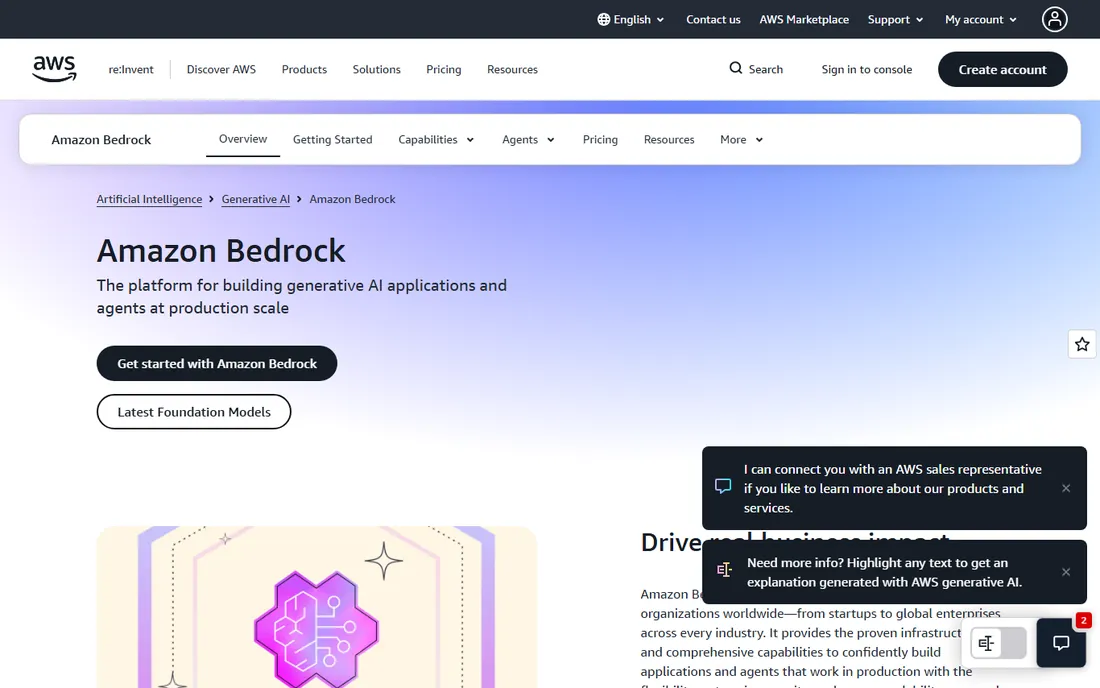This screenshot has height=688, width=1100.
Task: Click the Contact us link
Action: click(713, 20)
